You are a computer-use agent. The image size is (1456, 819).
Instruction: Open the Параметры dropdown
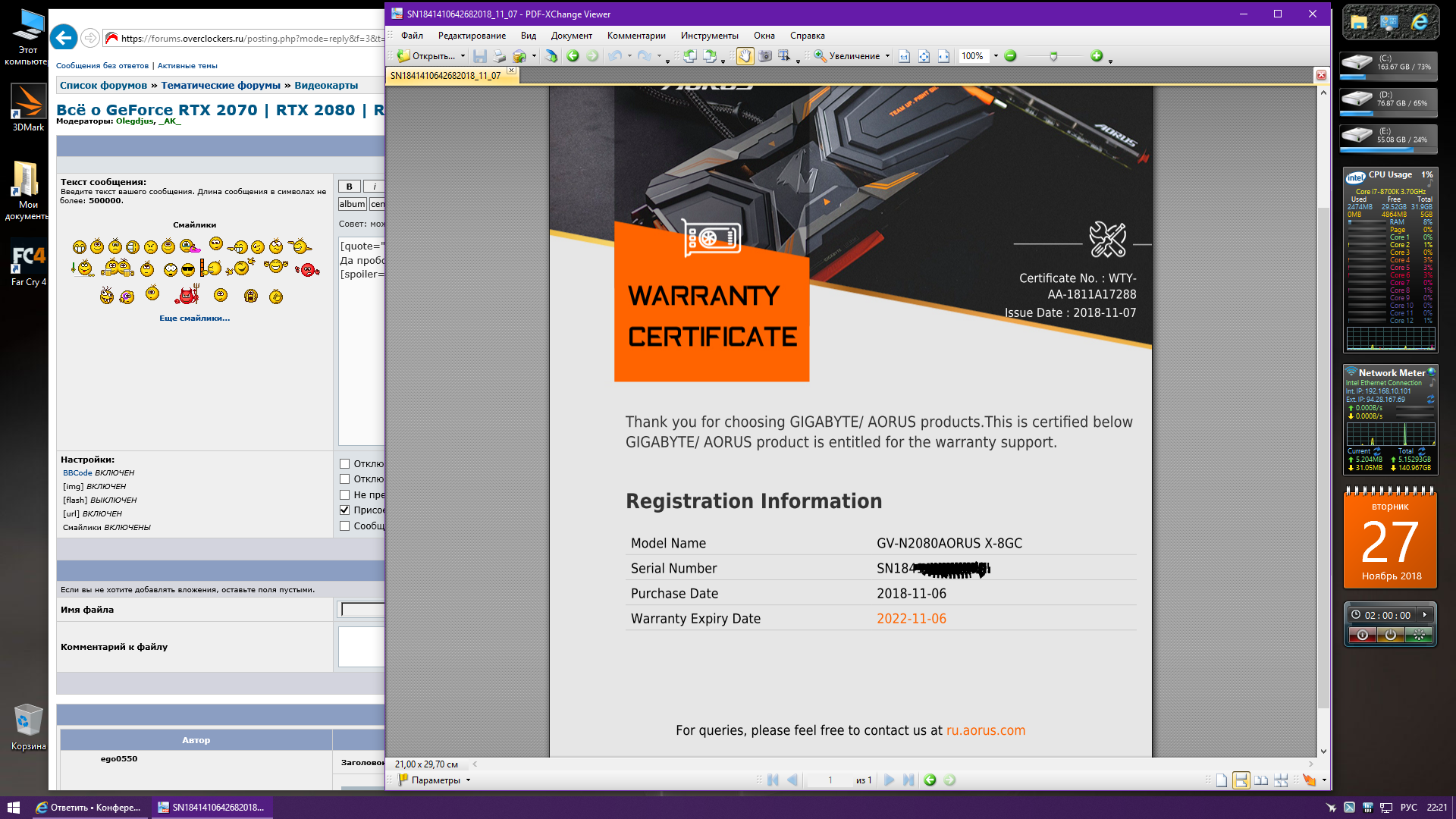(435, 780)
